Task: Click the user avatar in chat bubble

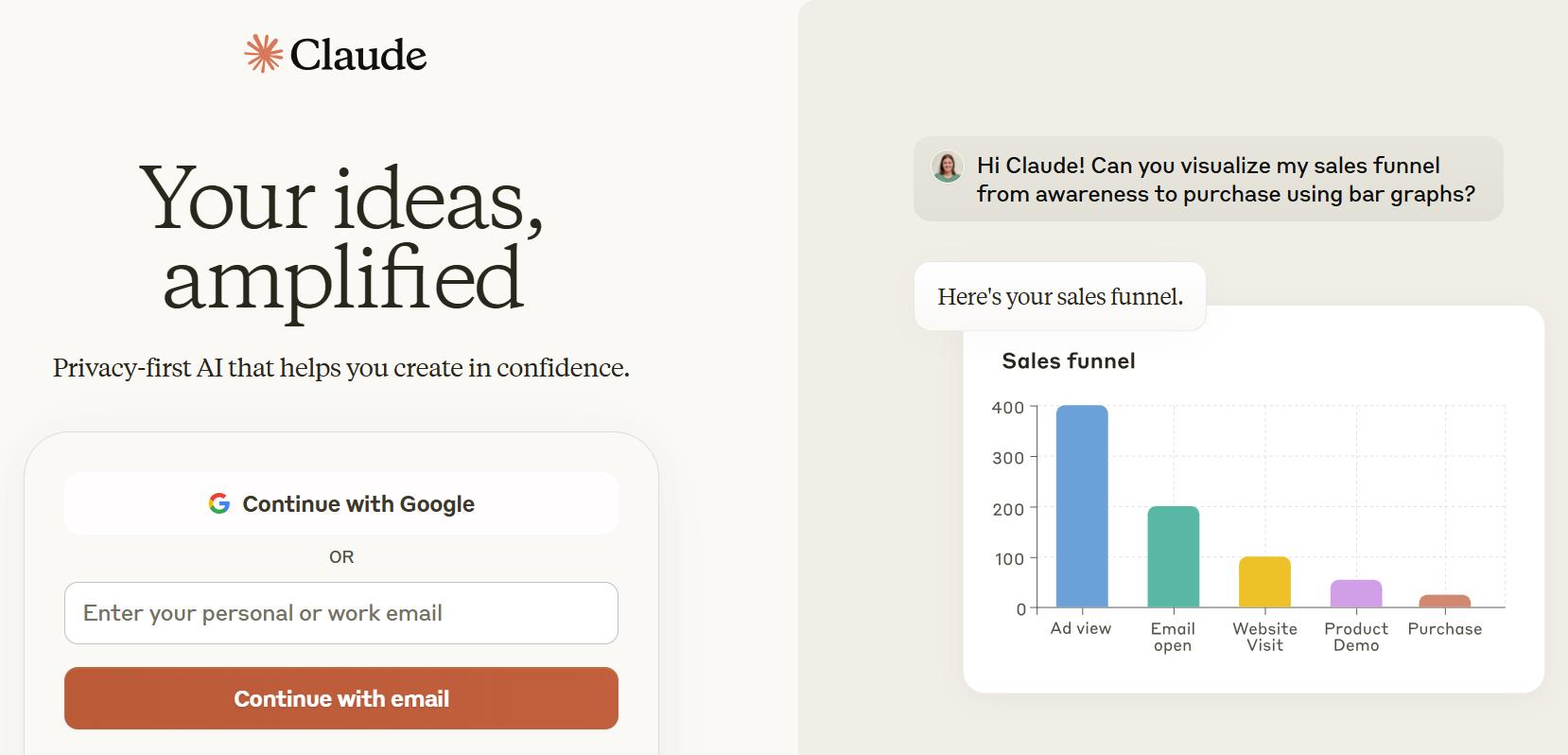Action: (x=947, y=167)
